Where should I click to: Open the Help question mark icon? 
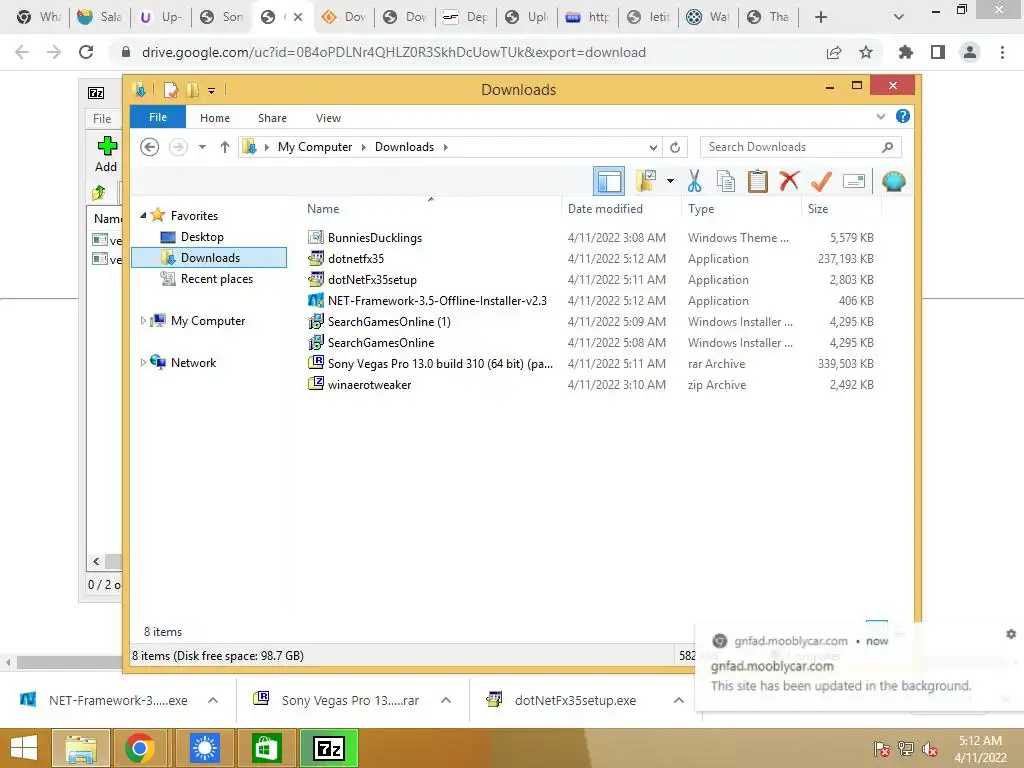[x=903, y=116]
